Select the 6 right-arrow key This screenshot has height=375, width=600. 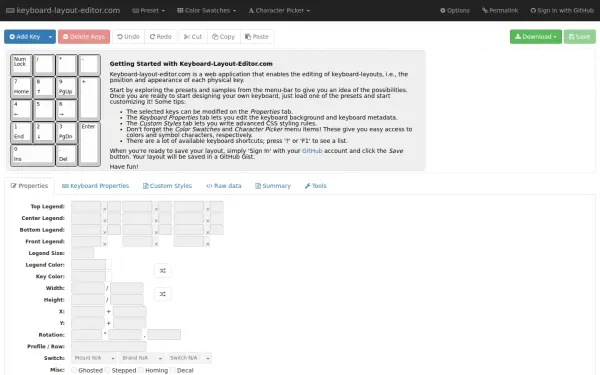[x=66, y=110]
